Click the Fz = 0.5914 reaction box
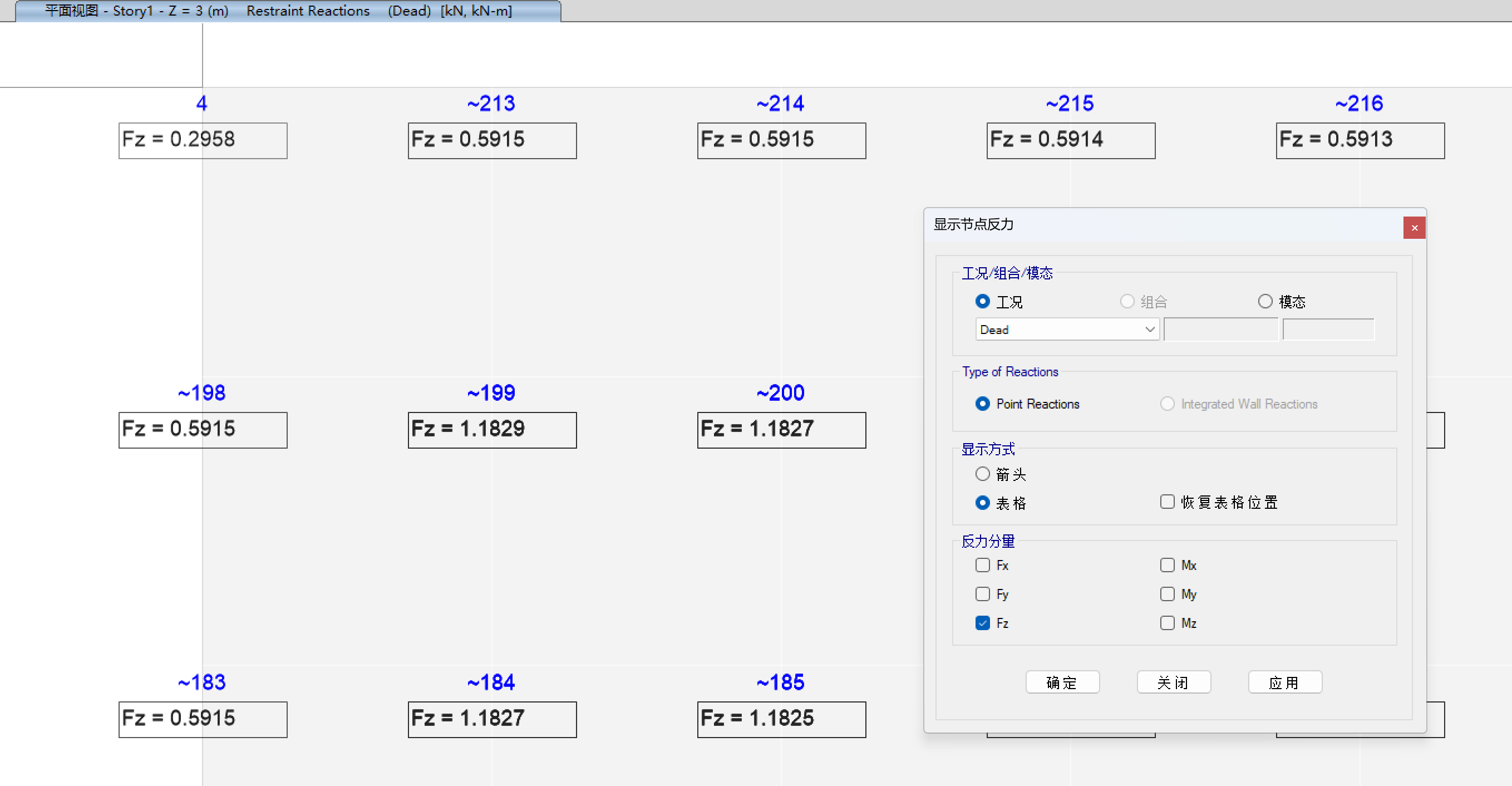The height and width of the screenshot is (786, 1512). 1071,141
